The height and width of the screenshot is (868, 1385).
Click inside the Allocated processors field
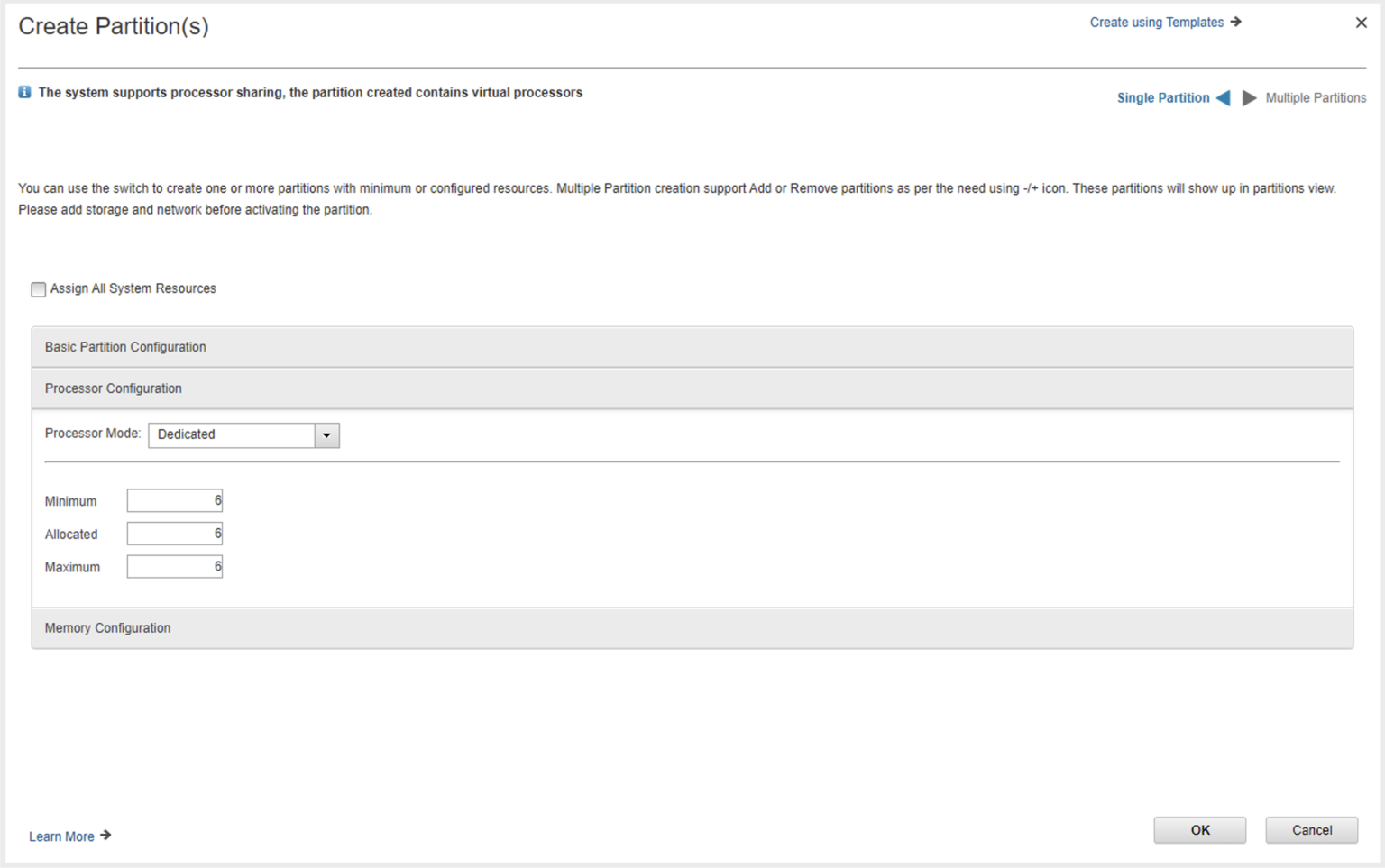[x=174, y=533]
